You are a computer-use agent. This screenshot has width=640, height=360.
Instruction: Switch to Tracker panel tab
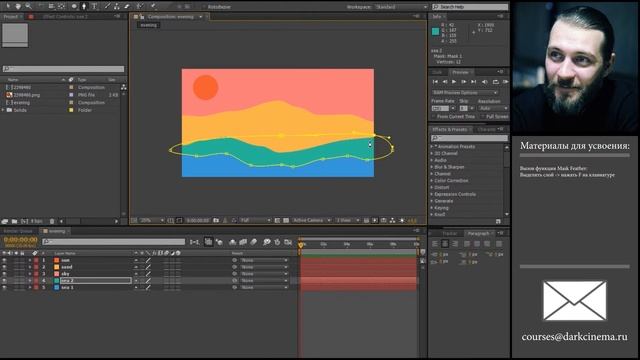(449, 233)
